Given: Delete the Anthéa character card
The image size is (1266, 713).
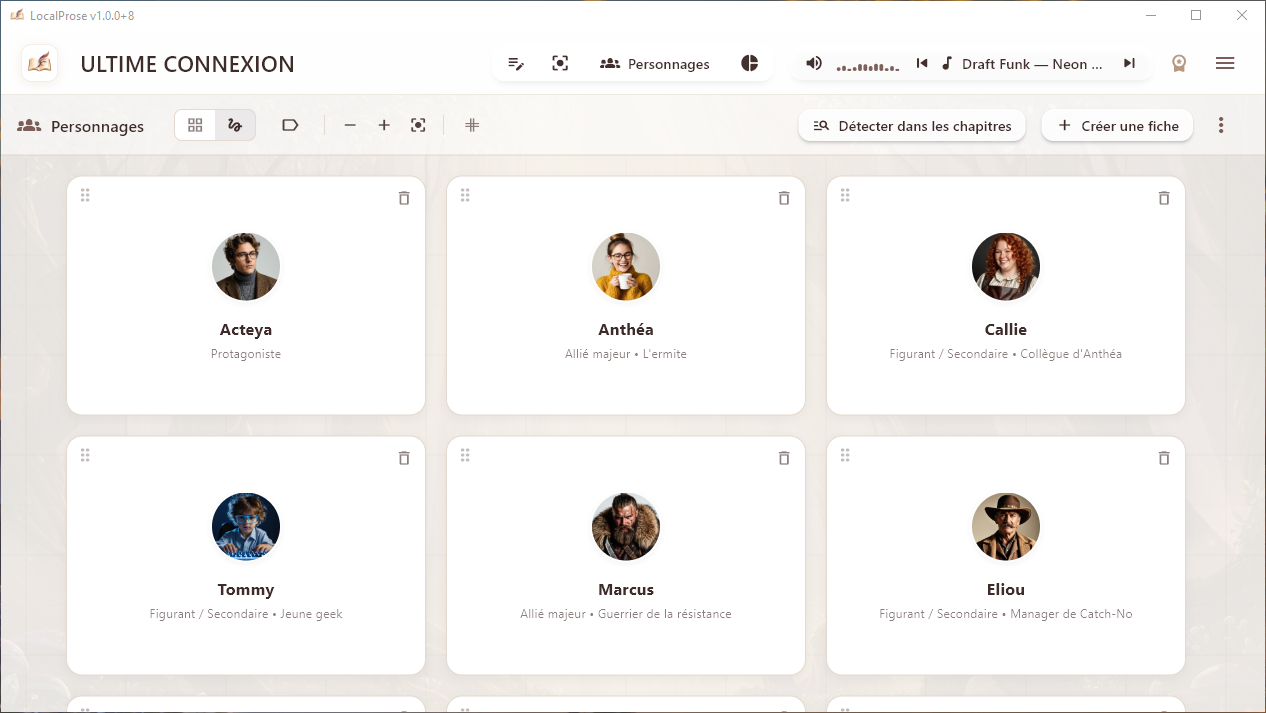Looking at the screenshot, I should (784, 198).
